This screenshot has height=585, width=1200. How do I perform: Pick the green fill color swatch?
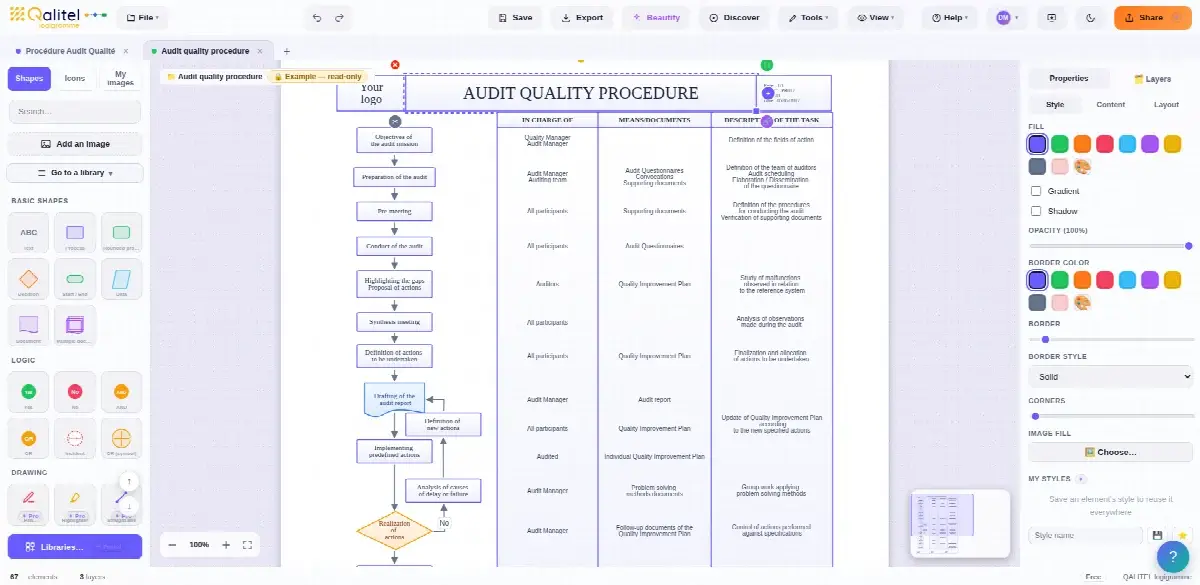tap(1060, 144)
